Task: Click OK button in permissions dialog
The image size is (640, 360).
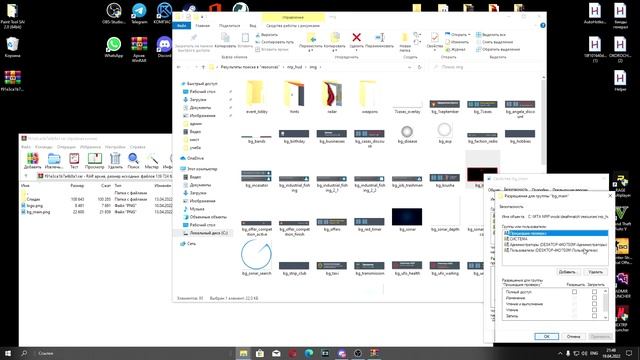Action: 546,336
